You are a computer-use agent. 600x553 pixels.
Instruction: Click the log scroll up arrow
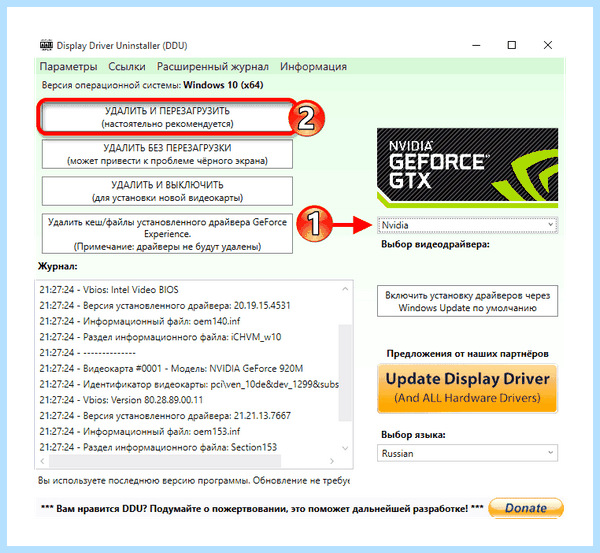coord(345,289)
